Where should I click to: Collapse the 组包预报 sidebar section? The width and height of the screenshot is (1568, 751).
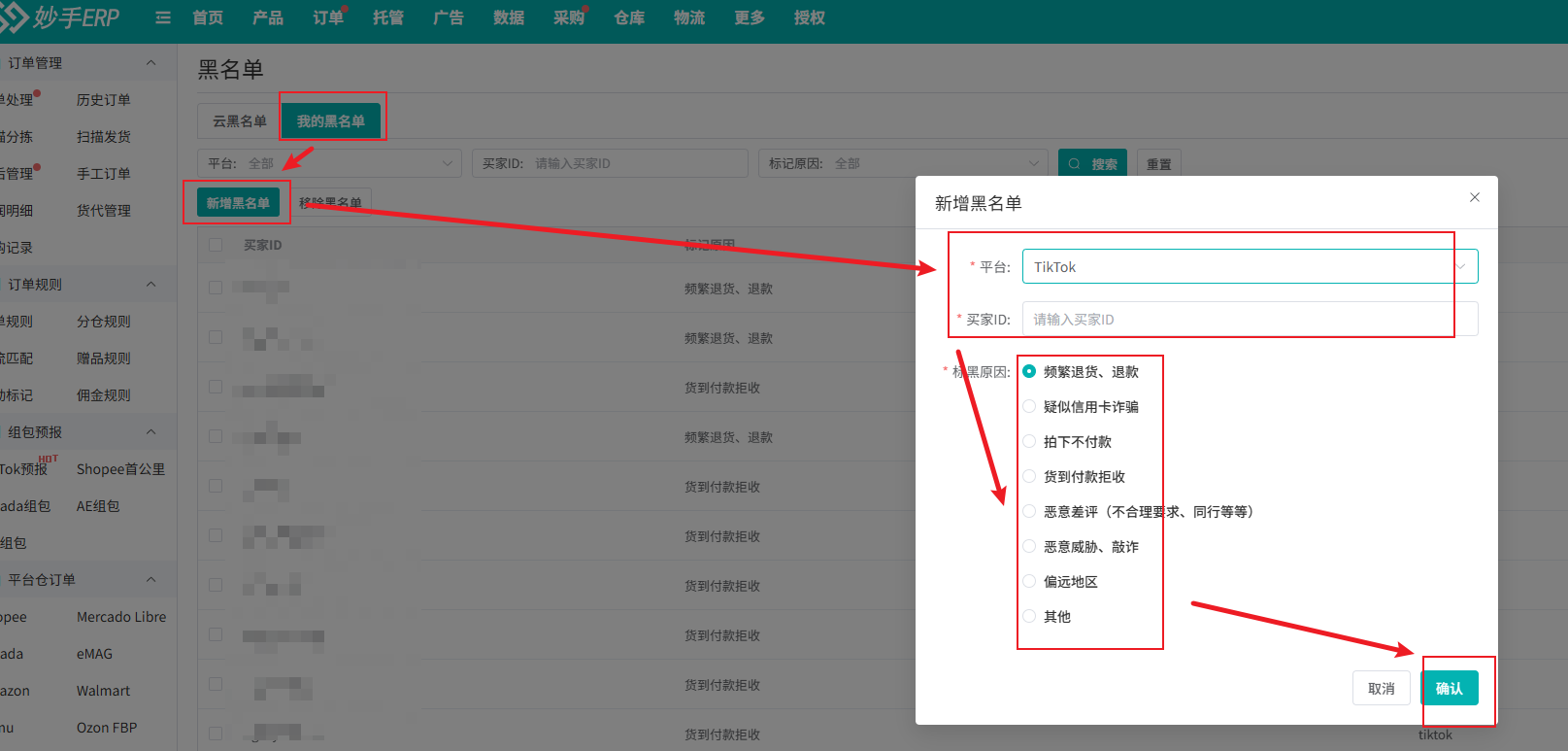150,431
